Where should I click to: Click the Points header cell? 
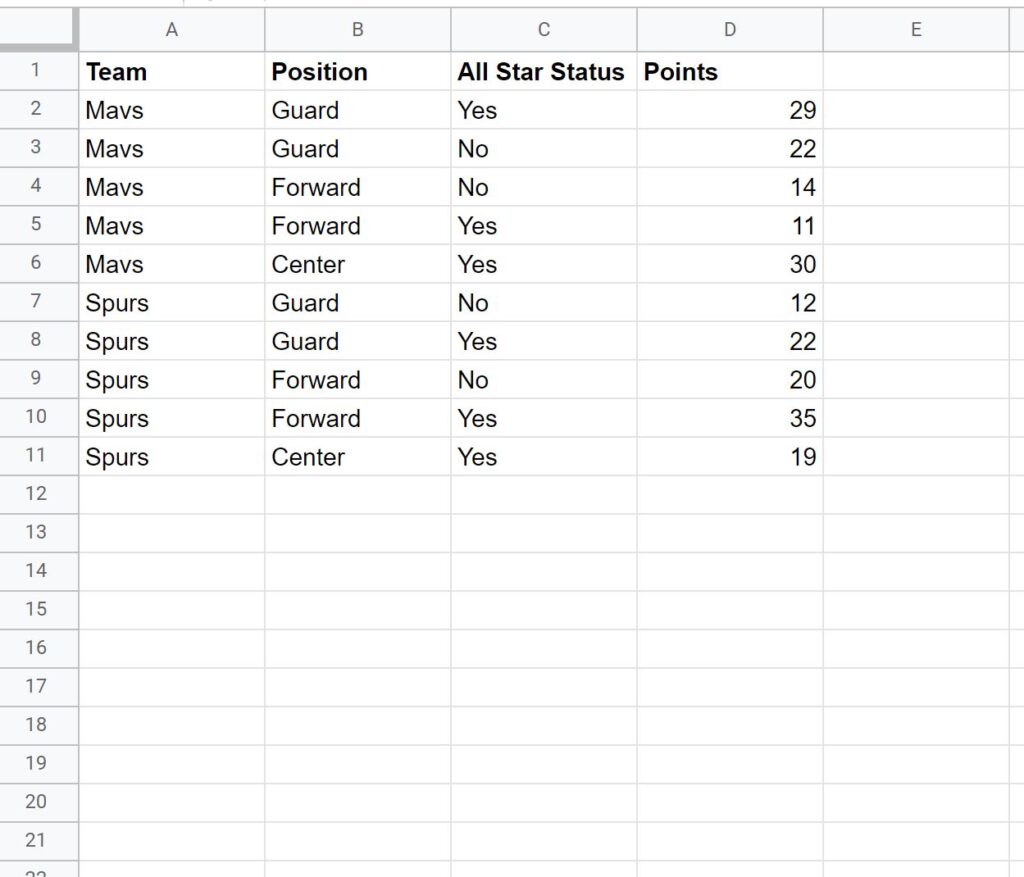pos(729,71)
